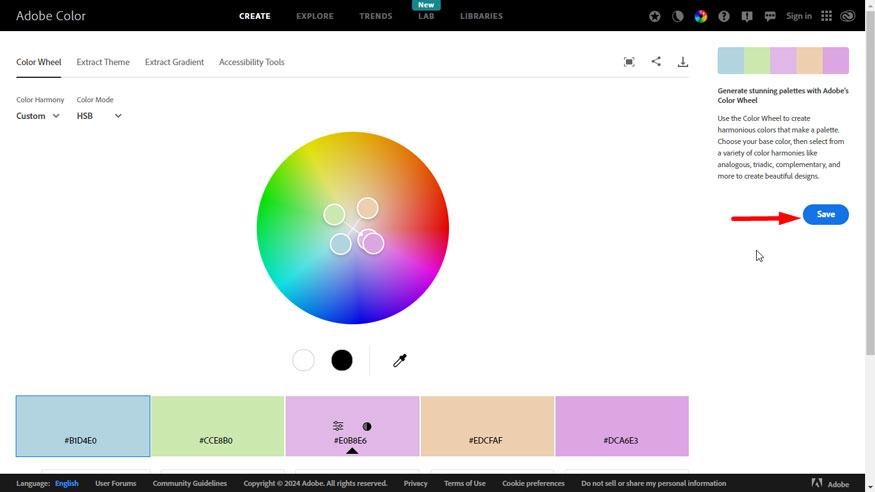Viewport: 875px width, 492px height.
Task: Open the Color Mode HSB dropdown
Action: point(99,116)
